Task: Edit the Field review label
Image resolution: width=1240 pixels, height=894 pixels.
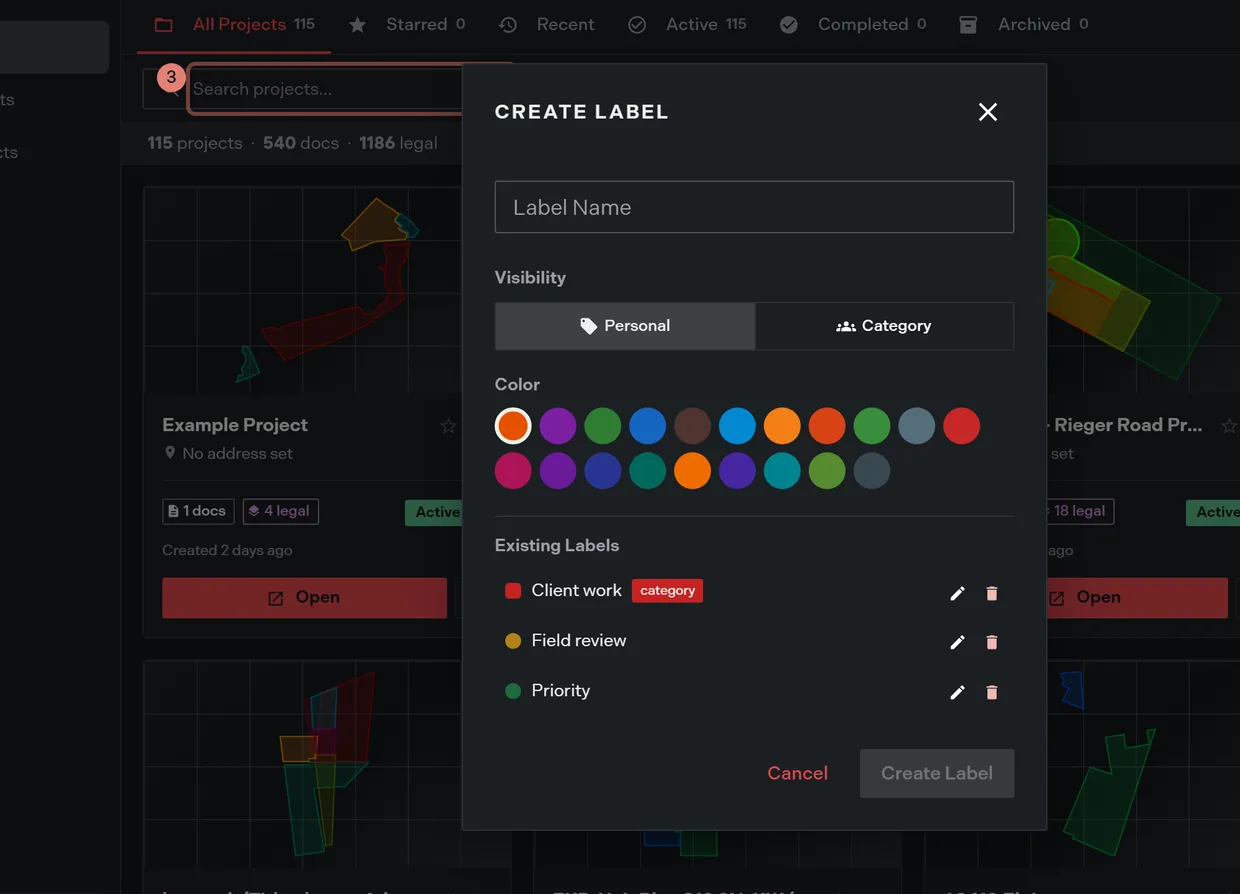Action: 957,642
